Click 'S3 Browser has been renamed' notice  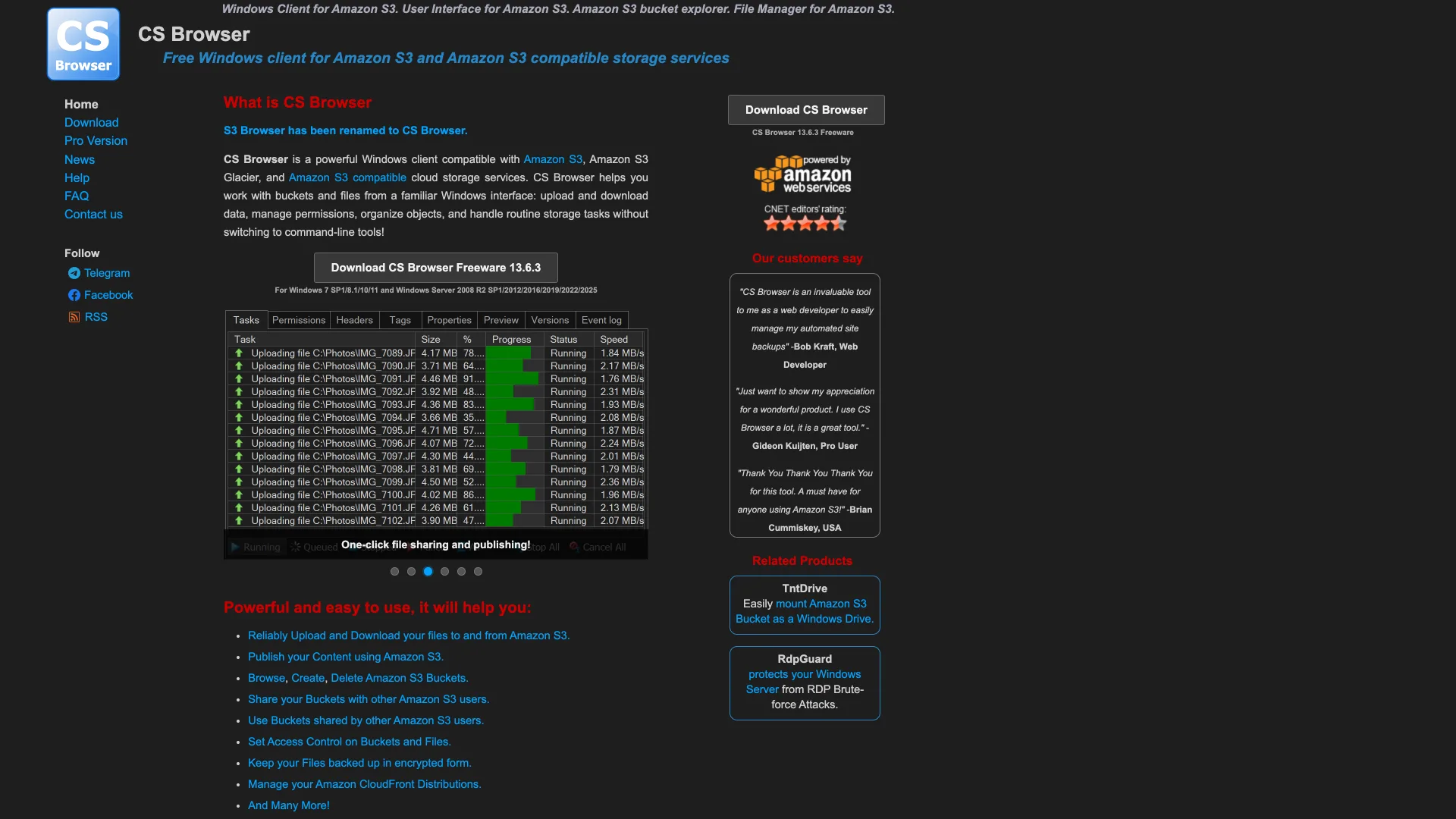(346, 130)
